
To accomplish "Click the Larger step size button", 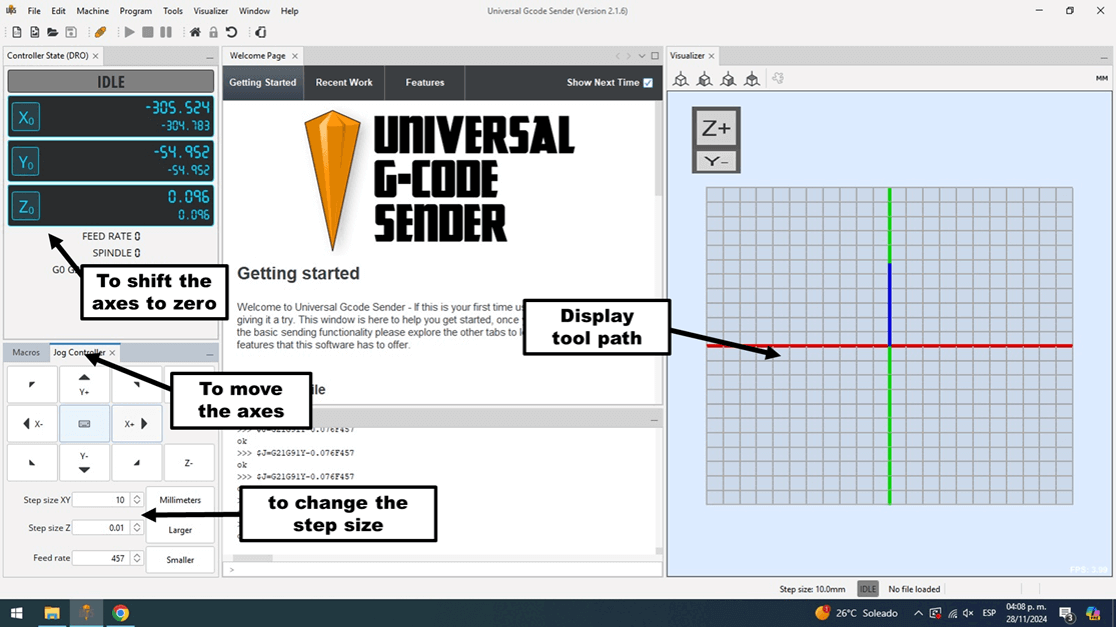I will (x=180, y=530).
